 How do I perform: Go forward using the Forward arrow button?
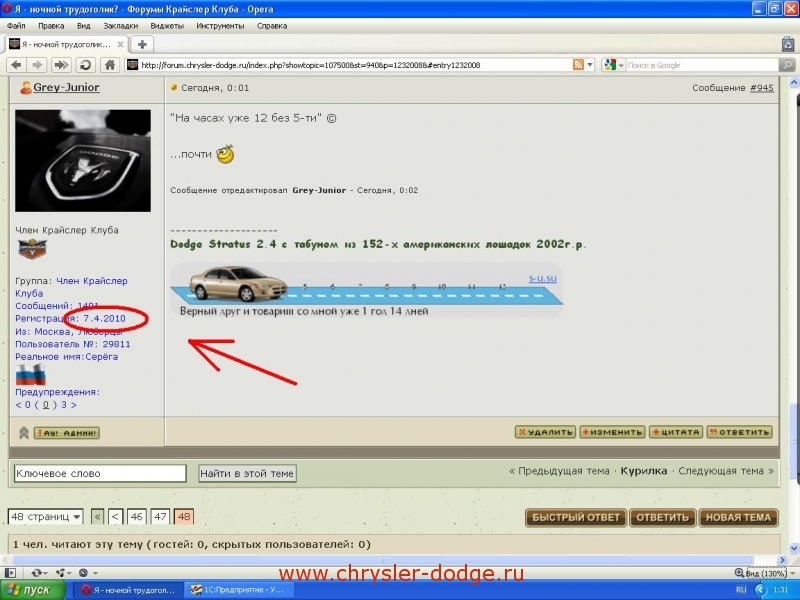click(x=37, y=65)
